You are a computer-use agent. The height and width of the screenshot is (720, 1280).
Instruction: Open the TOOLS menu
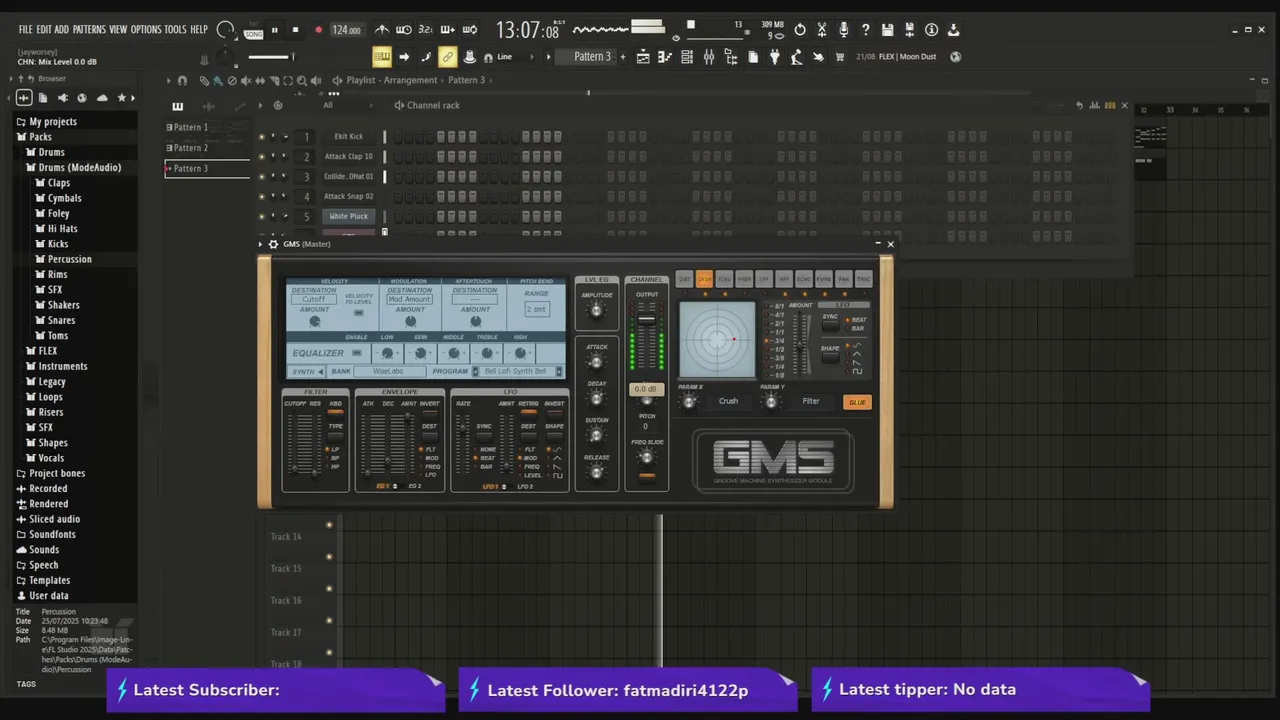[175, 30]
